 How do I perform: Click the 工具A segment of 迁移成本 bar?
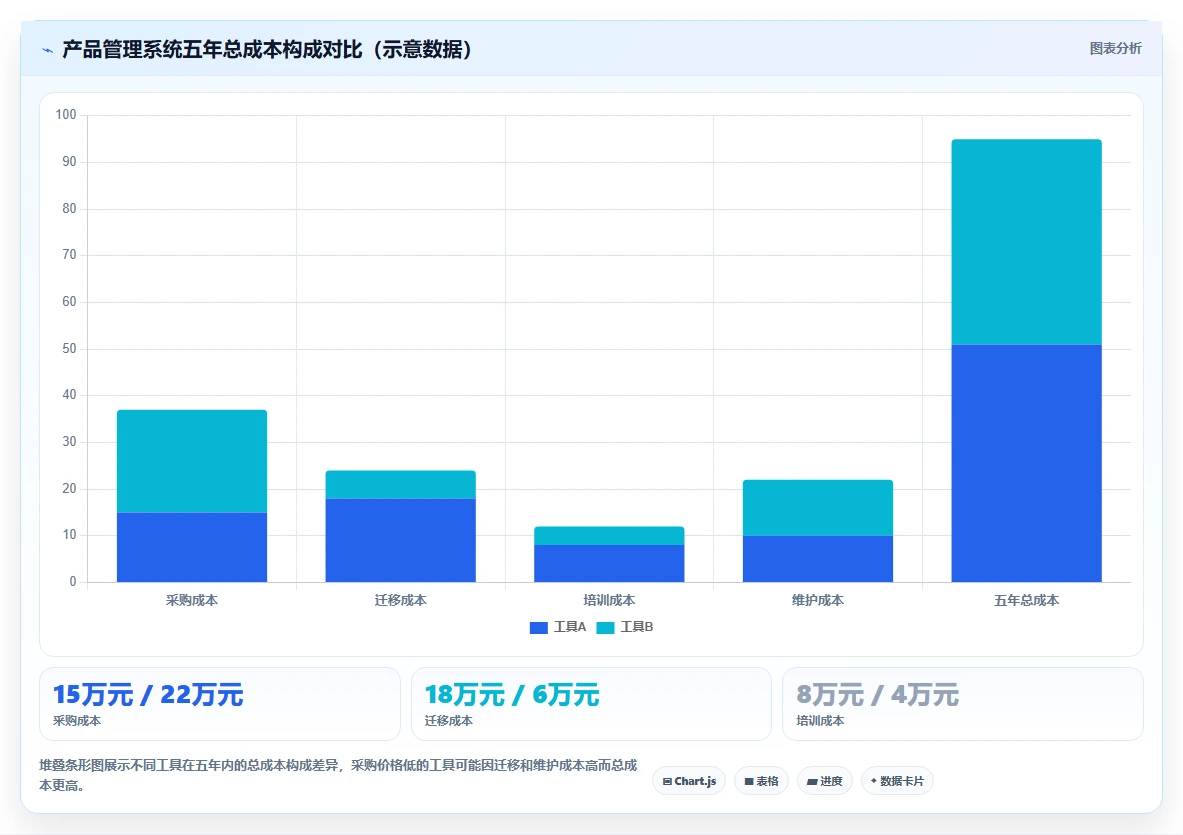pyautogui.click(x=401, y=540)
